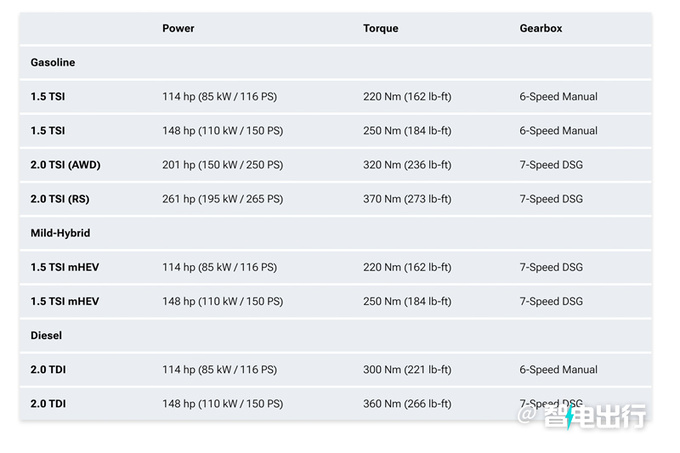The width and height of the screenshot is (680, 453).
Task: Click the first 1.5 TSI gasoline row label
Action: pos(48,97)
